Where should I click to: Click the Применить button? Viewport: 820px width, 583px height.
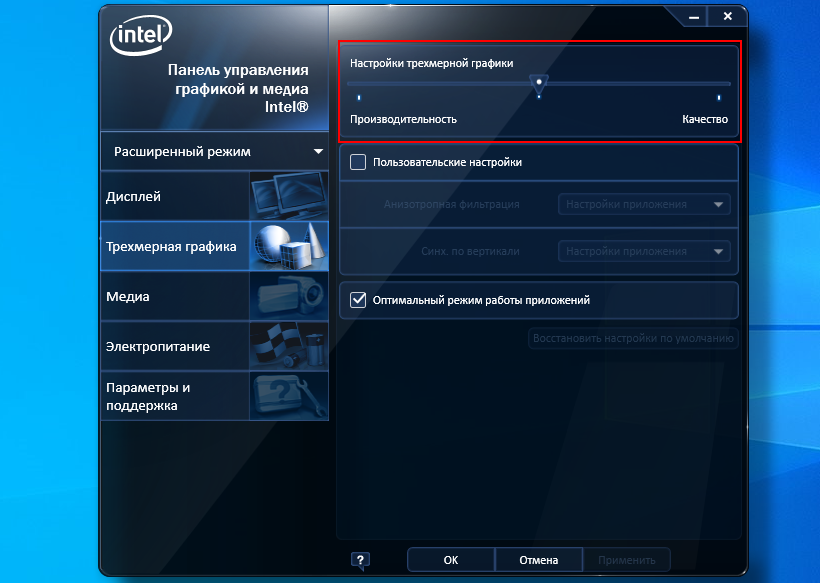point(627,560)
